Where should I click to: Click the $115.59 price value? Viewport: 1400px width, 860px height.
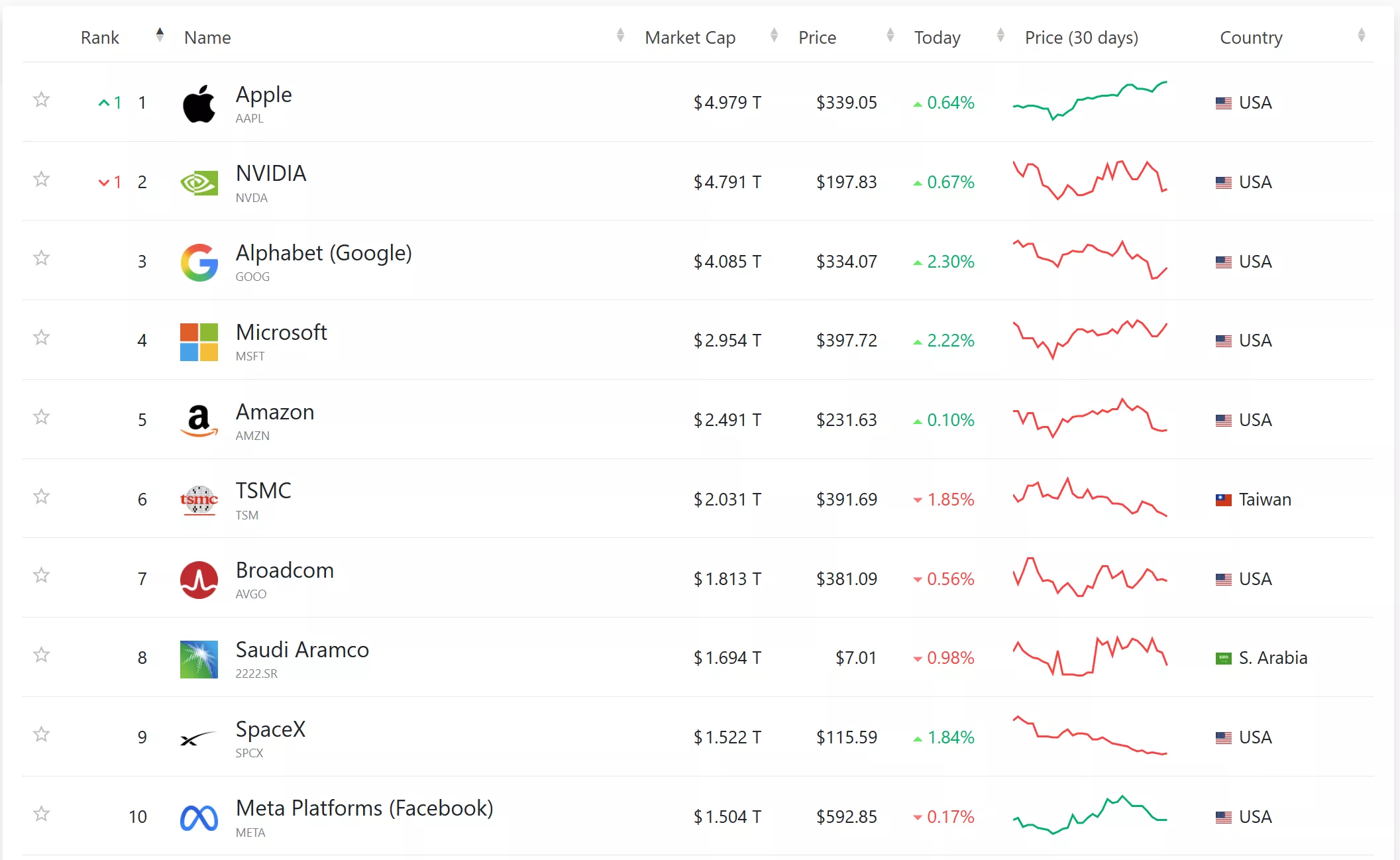(x=847, y=737)
